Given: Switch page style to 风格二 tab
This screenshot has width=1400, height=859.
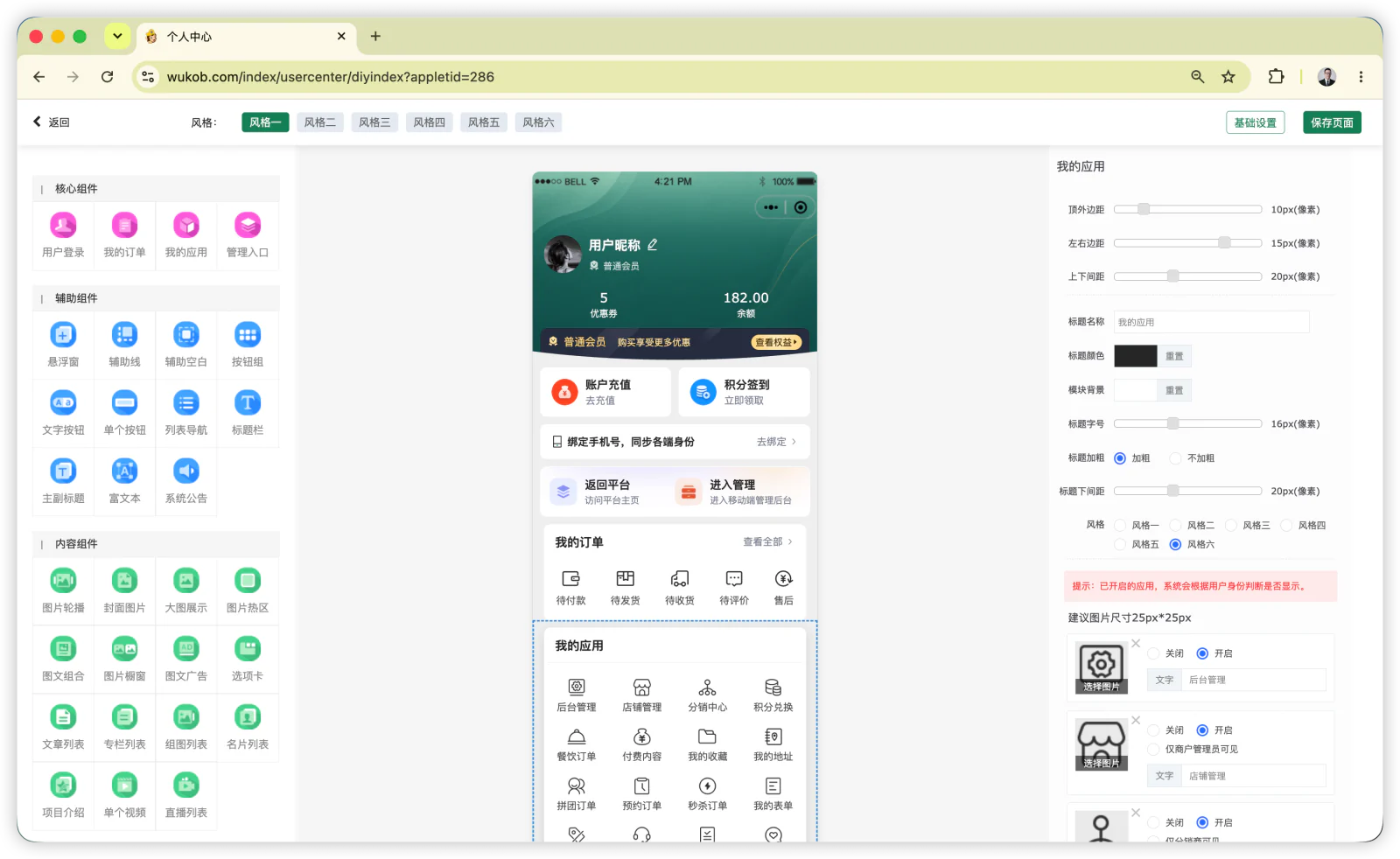Looking at the screenshot, I should pyautogui.click(x=319, y=122).
